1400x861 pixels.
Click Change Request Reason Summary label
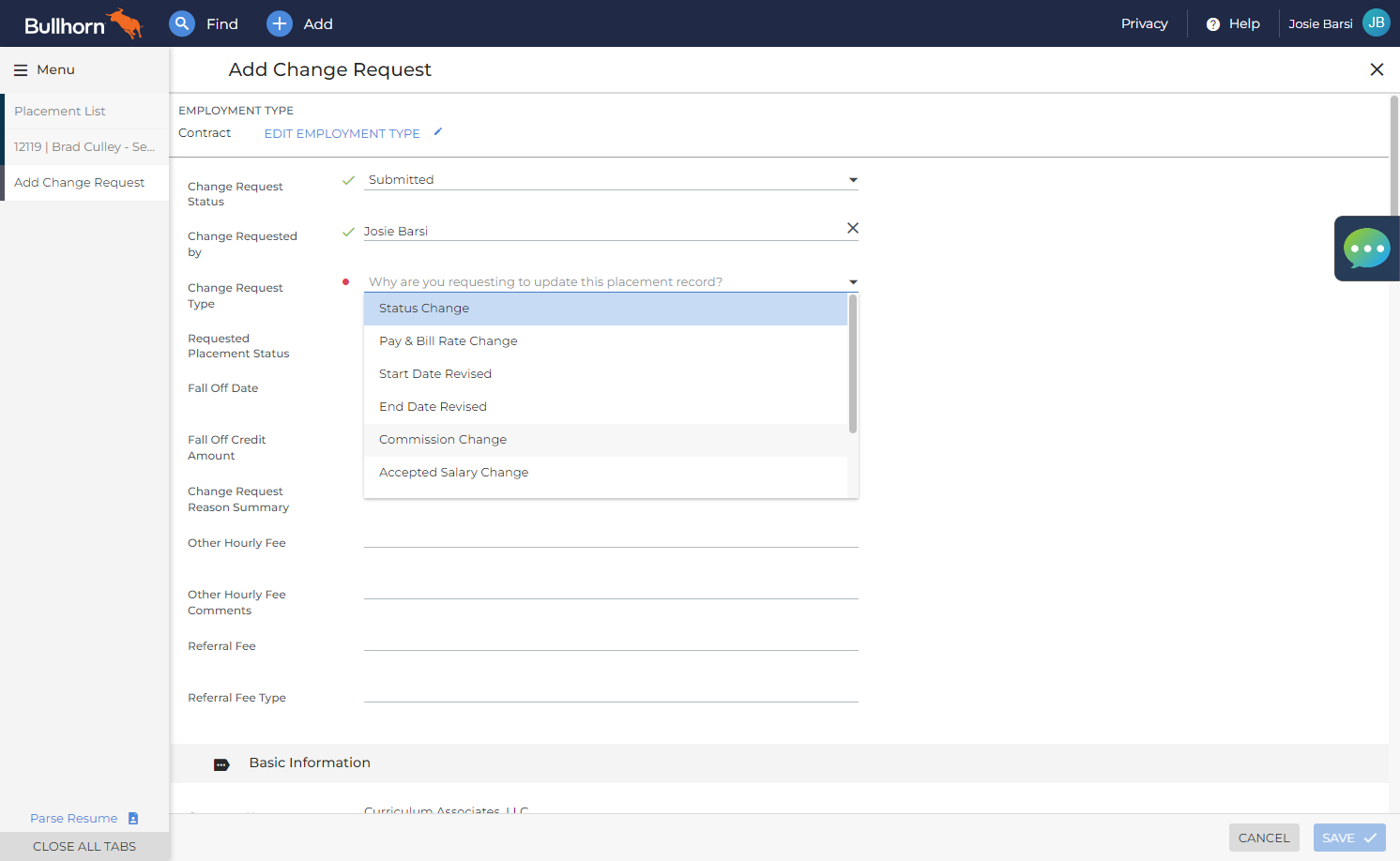(x=238, y=499)
